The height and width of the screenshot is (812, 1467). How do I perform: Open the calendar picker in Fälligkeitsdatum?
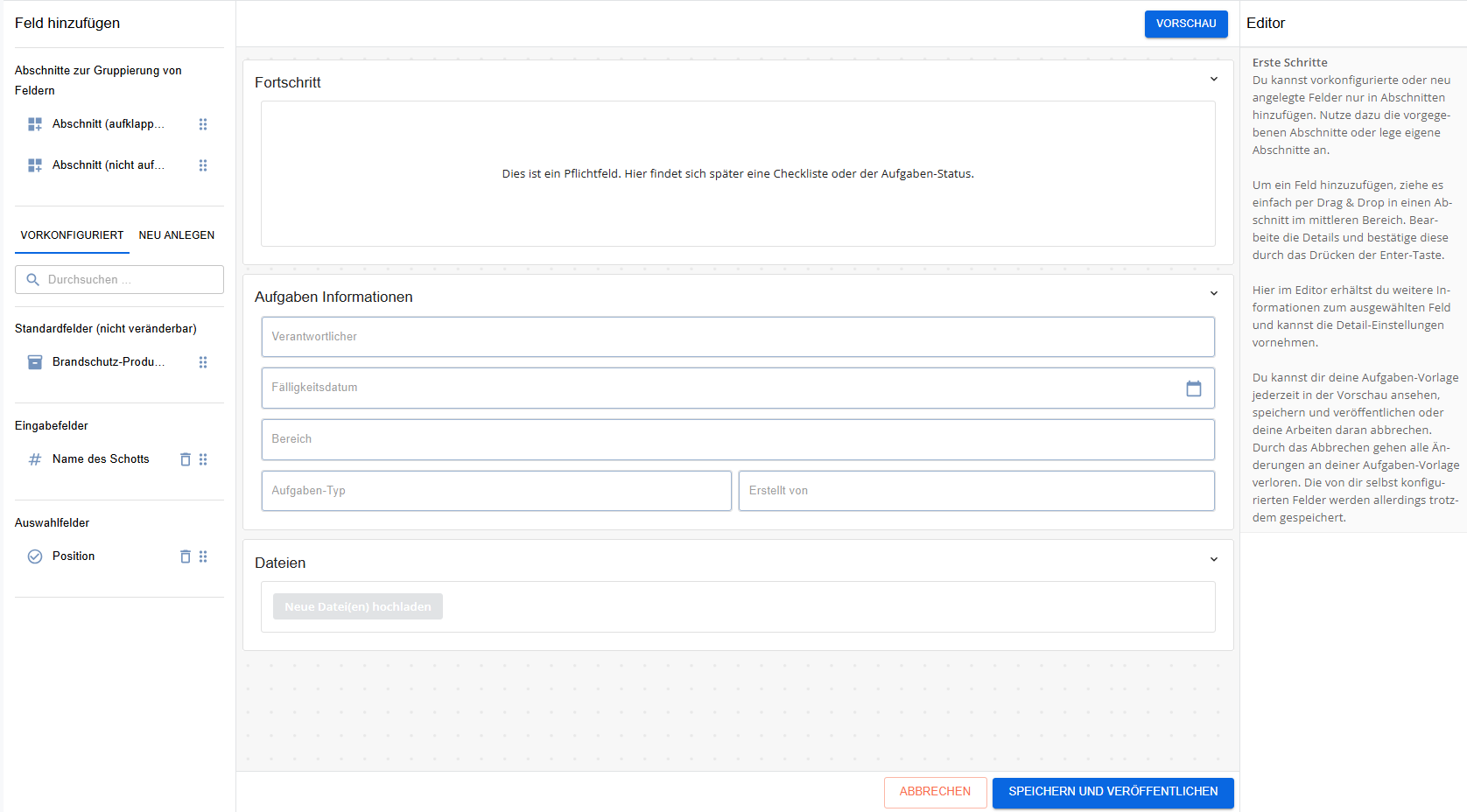(x=1194, y=388)
